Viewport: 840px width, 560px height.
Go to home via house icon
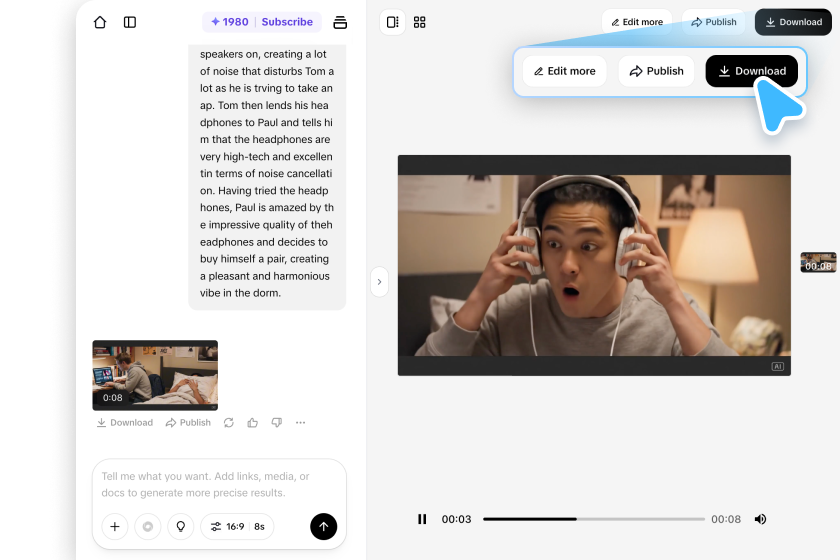click(100, 22)
